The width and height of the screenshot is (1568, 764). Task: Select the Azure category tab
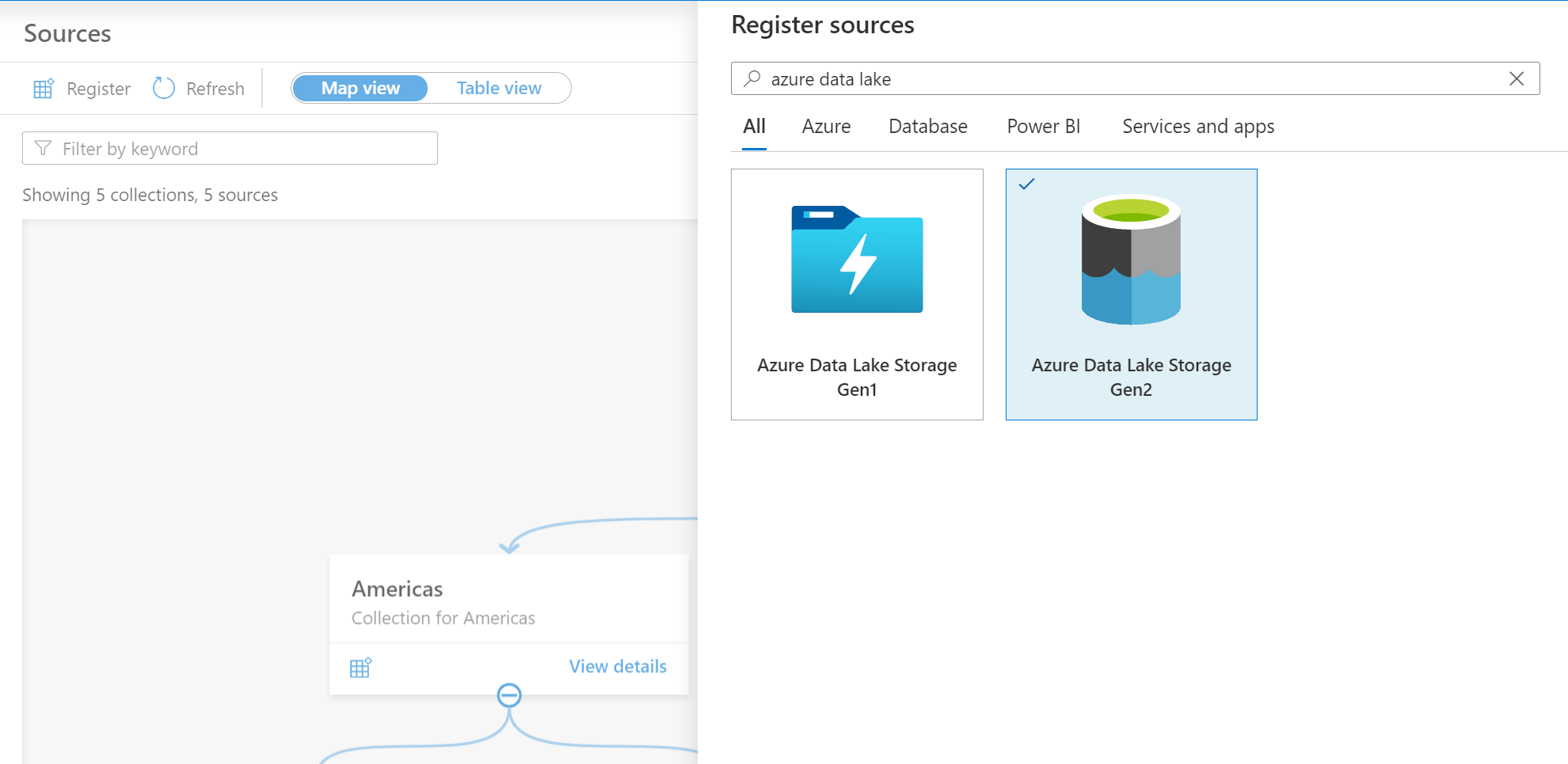[x=826, y=127]
